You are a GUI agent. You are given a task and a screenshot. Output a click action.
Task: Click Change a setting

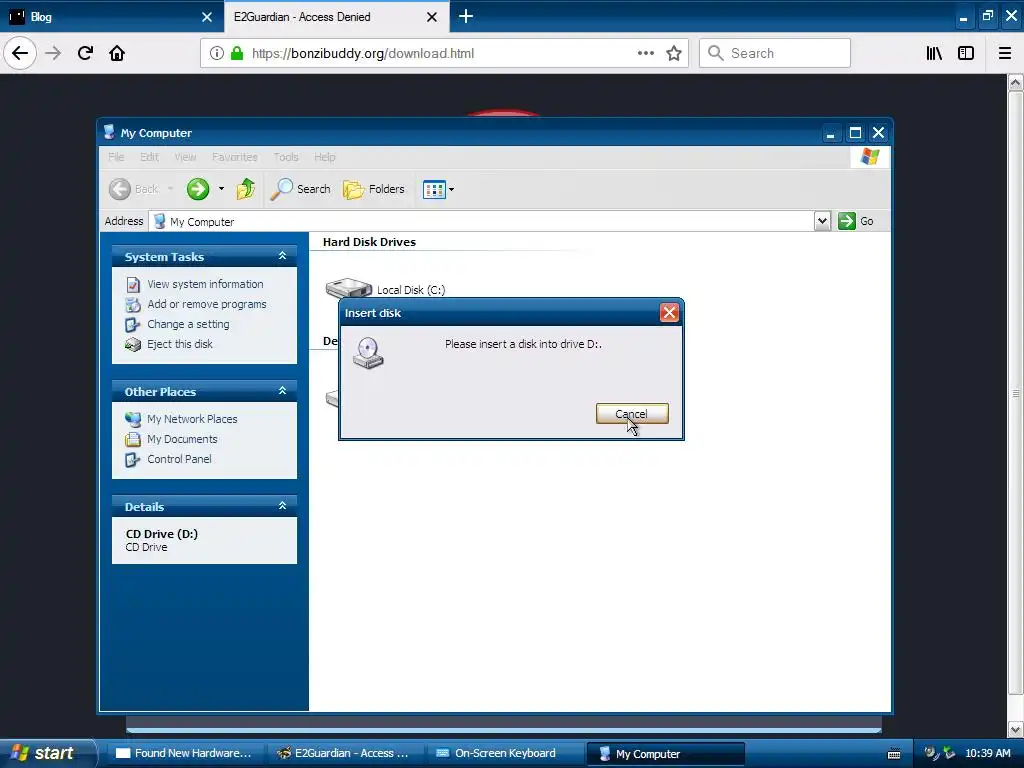tap(188, 324)
